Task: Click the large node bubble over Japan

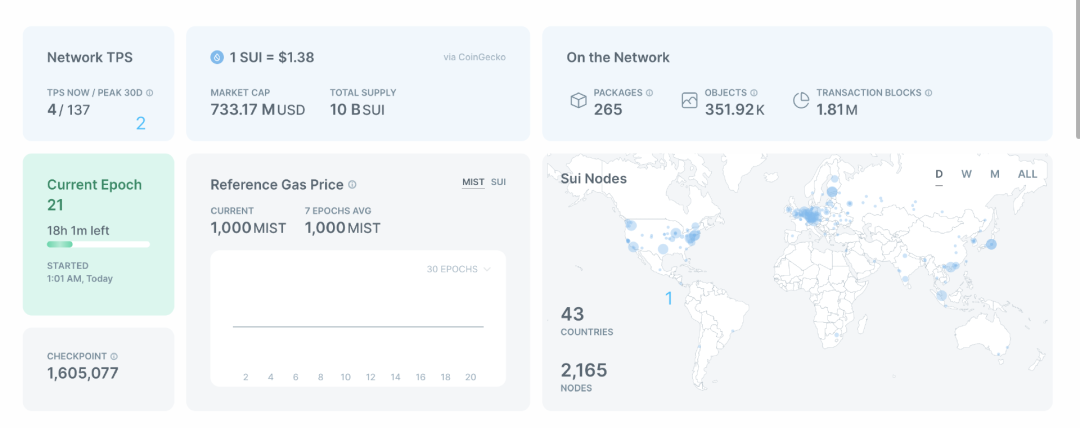Action: pyautogui.click(x=991, y=244)
